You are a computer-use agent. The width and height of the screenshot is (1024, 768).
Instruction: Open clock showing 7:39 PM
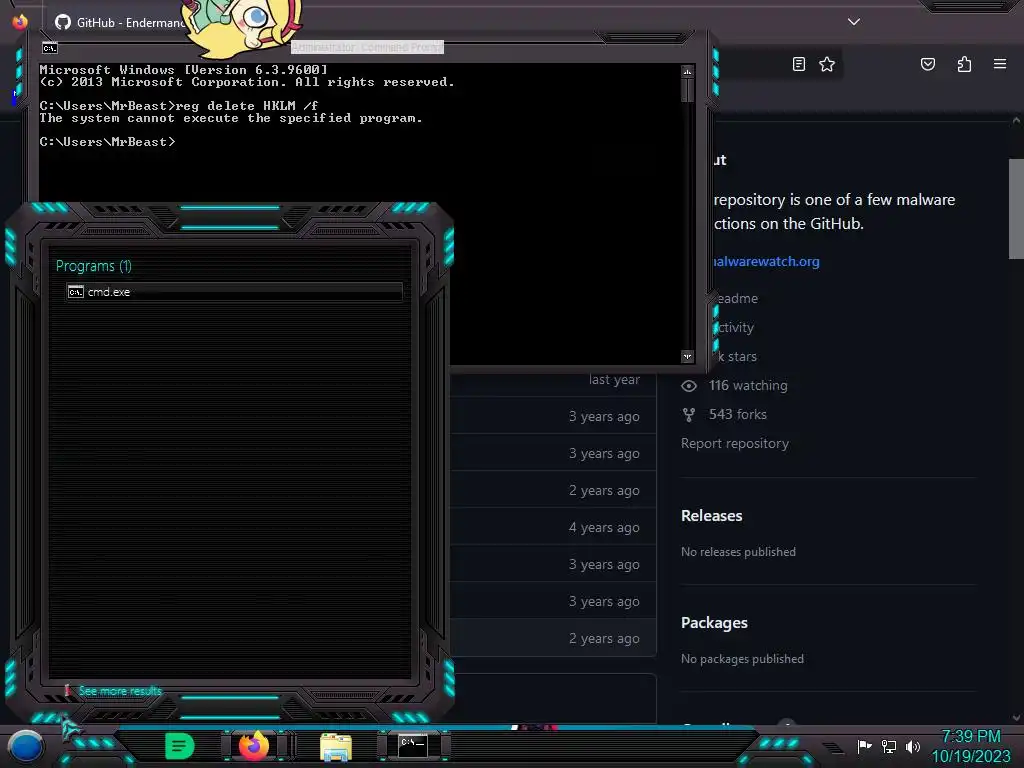[970, 746]
